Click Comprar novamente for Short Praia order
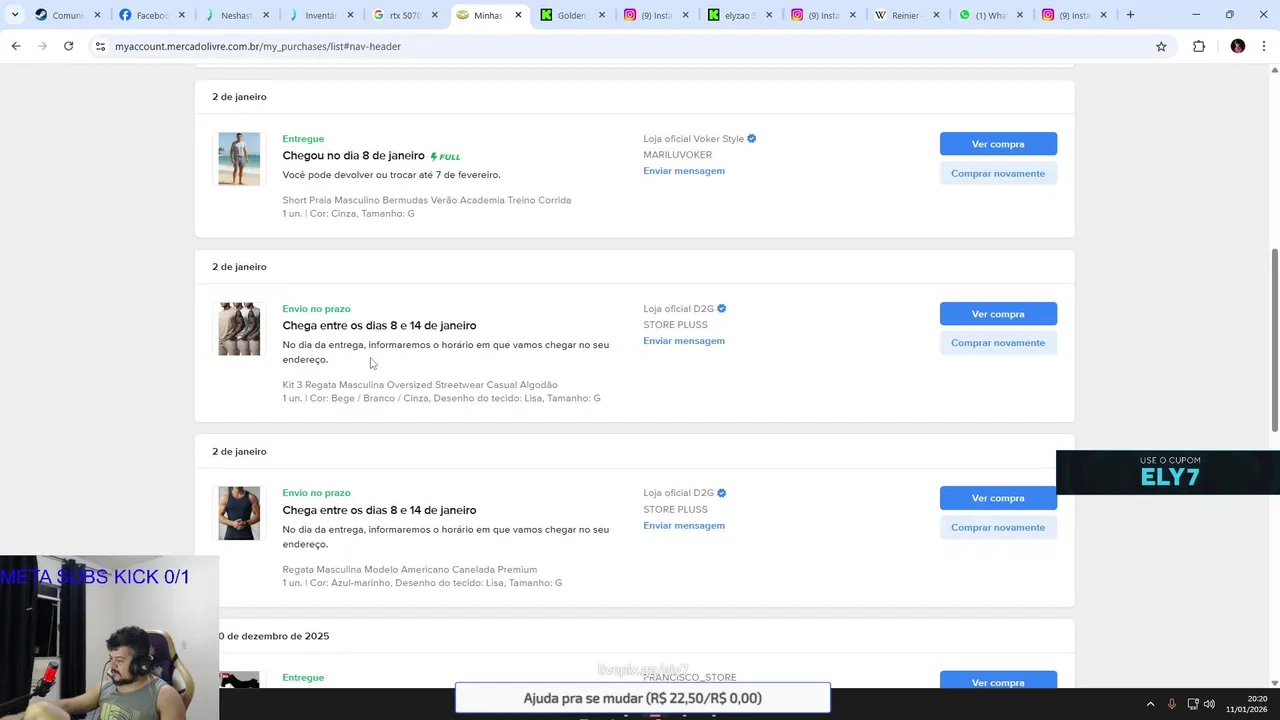The image size is (1280, 720). pos(998,173)
